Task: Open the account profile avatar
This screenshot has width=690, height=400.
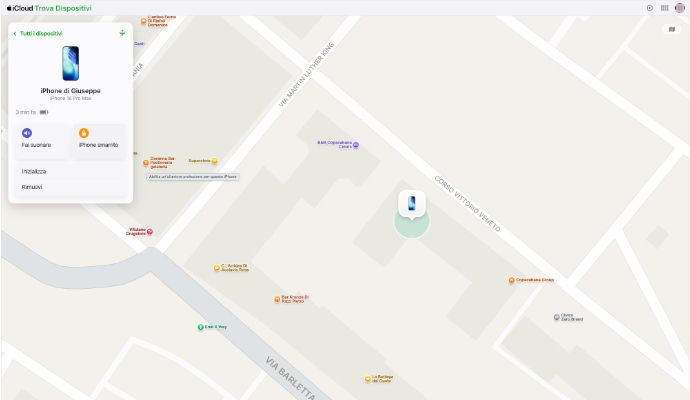Action: click(x=680, y=8)
